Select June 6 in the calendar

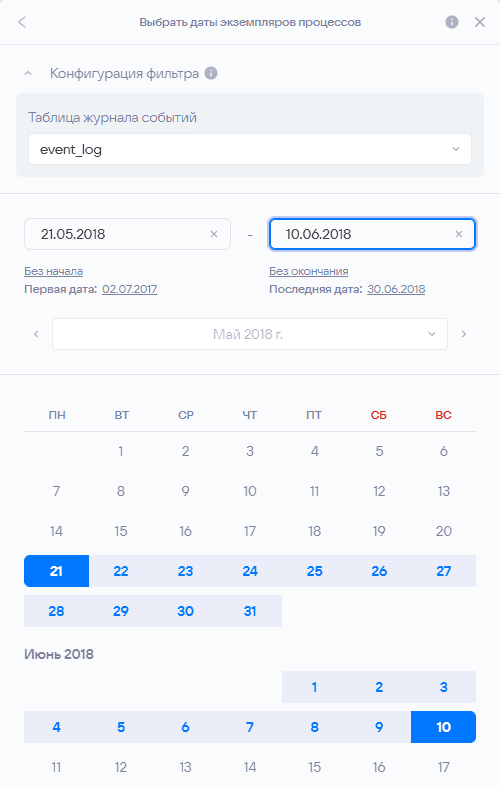pyautogui.click(x=185, y=727)
